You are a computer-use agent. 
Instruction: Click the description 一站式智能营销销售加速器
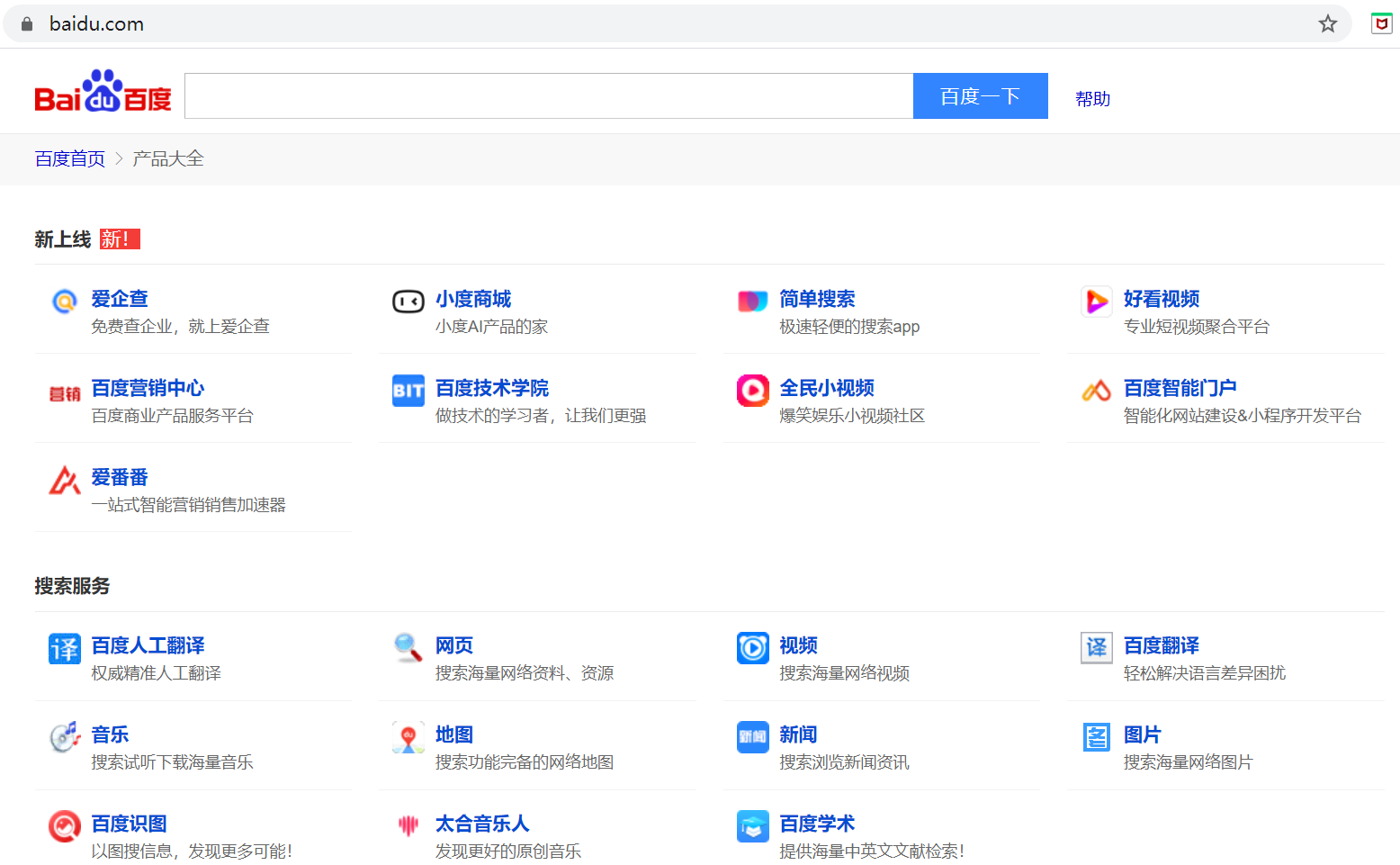188,505
